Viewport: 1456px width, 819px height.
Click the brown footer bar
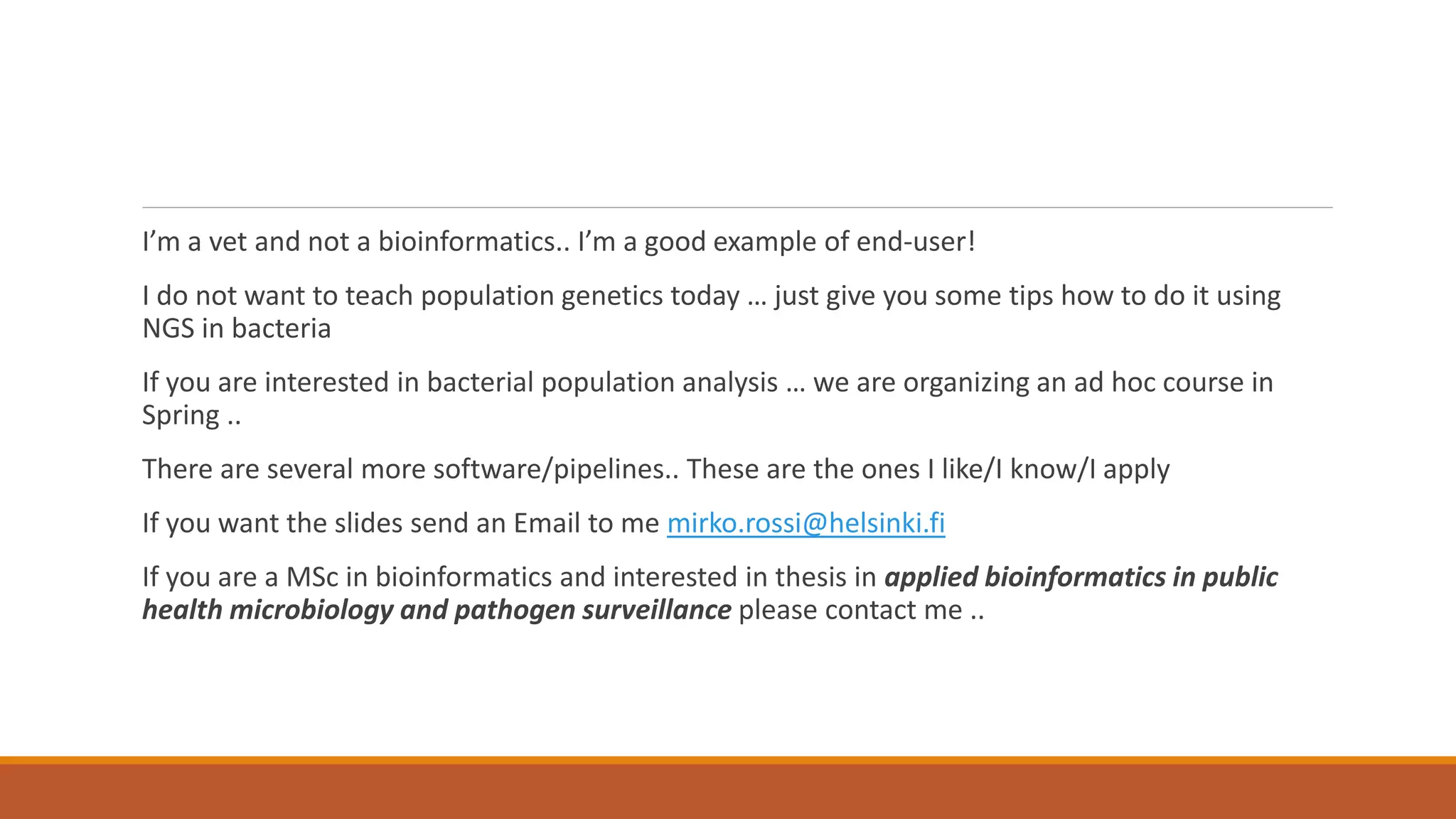(728, 792)
